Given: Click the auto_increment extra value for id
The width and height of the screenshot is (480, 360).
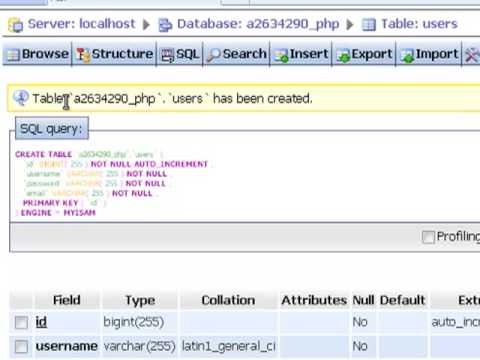Looking at the screenshot, I should click(455, 322).
